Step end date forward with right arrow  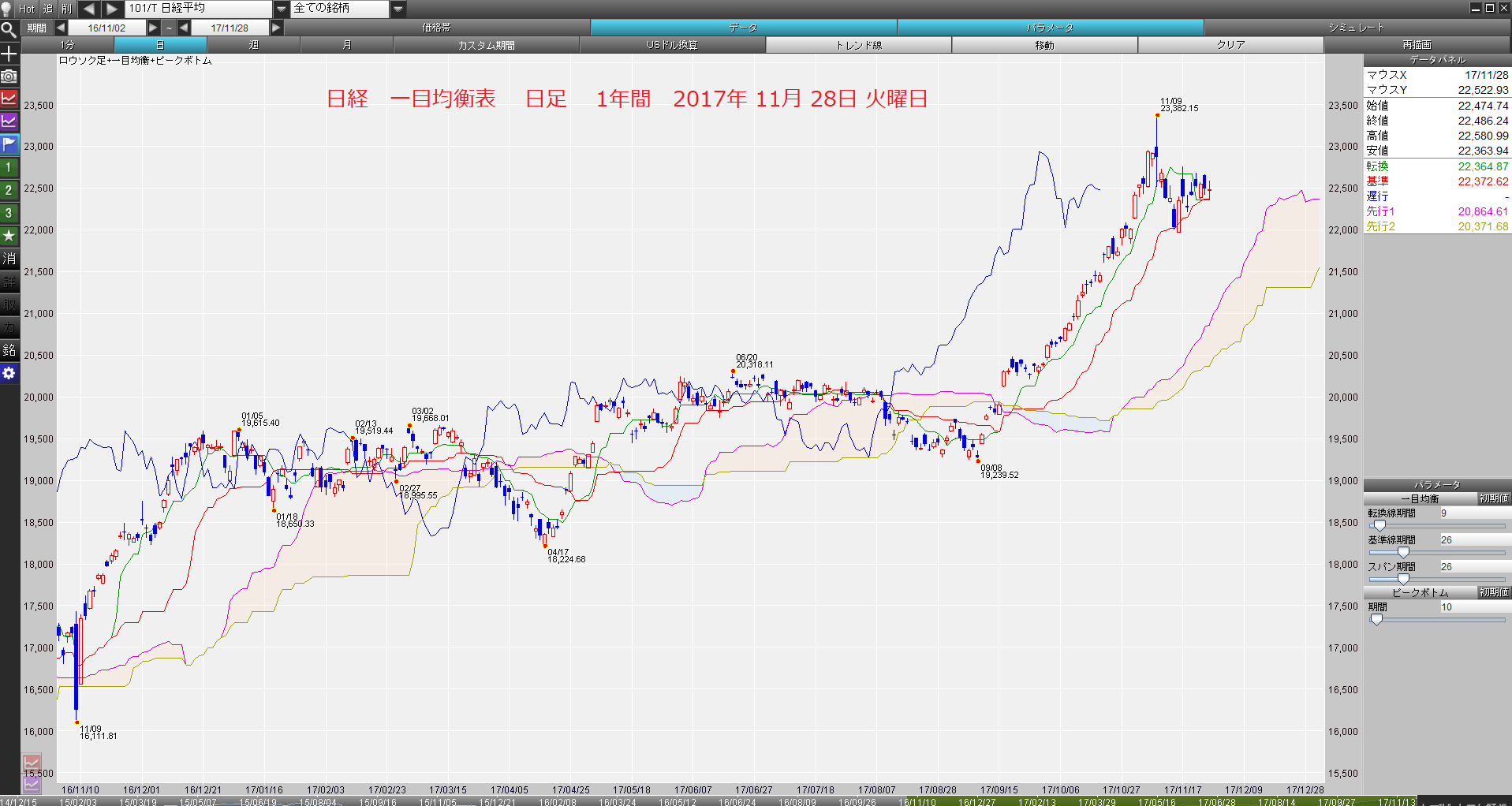276,28
